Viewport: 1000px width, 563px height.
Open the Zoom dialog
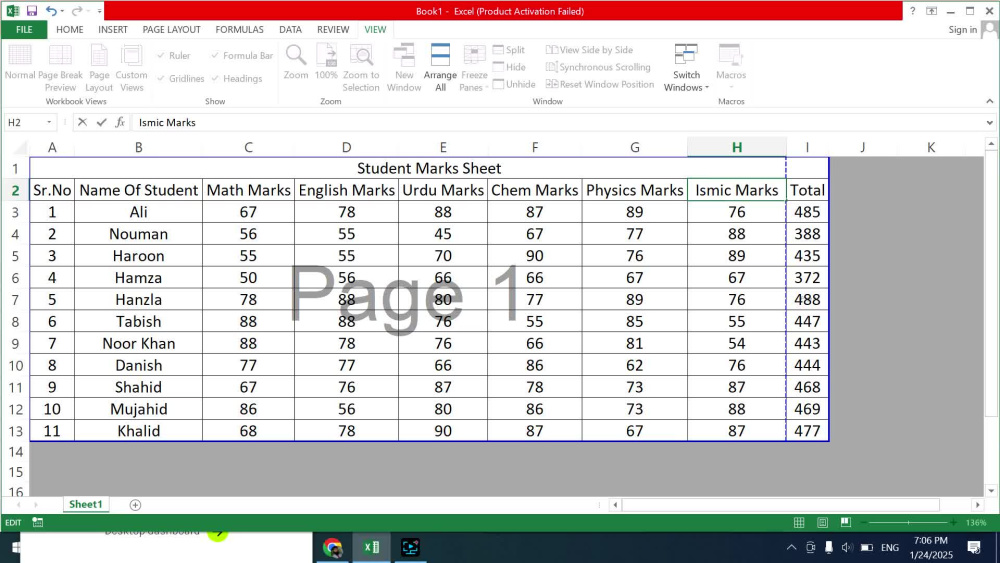(296, 62)
